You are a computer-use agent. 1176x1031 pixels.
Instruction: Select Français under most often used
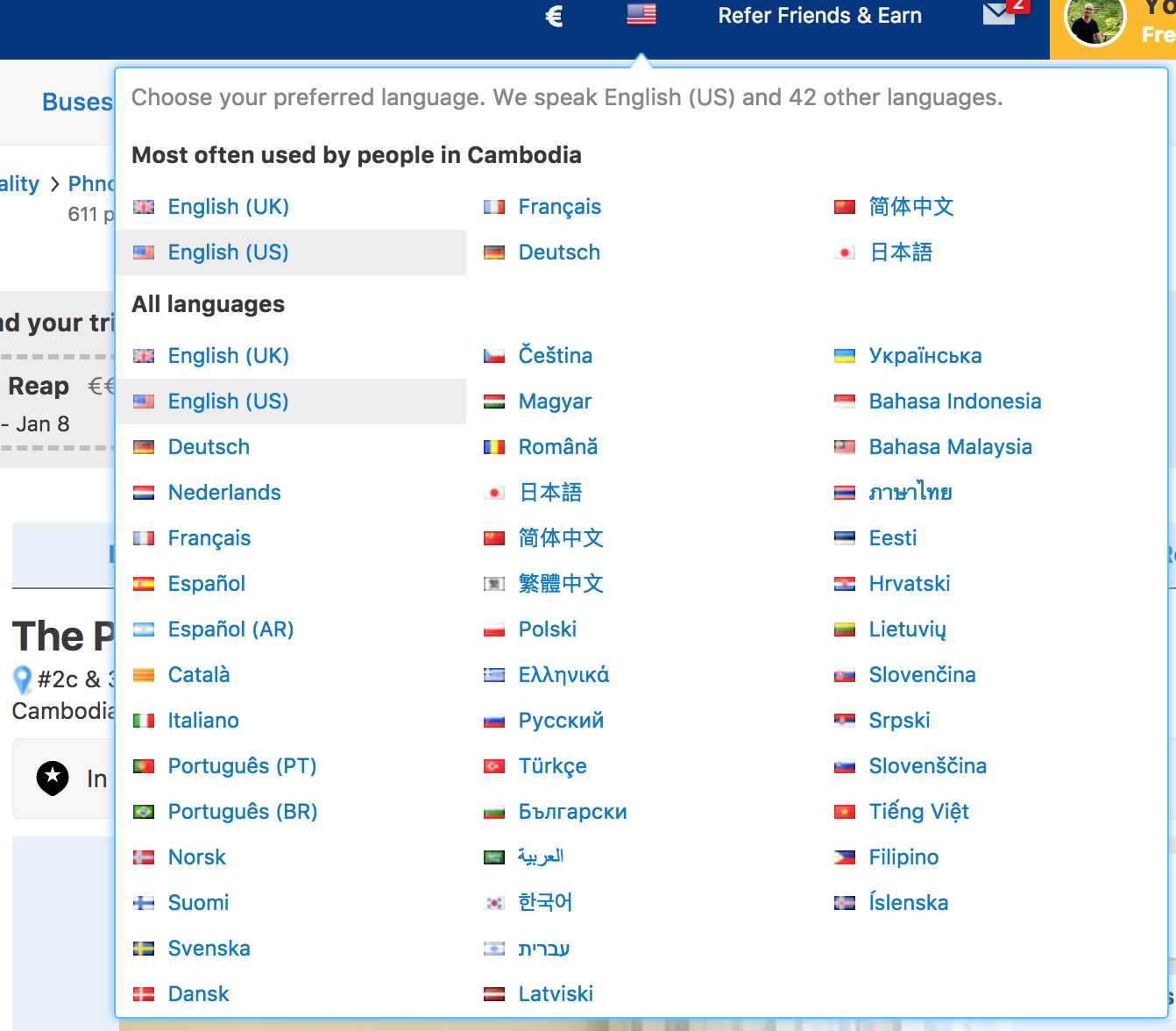pyautogui.click(x=559, y=207)
